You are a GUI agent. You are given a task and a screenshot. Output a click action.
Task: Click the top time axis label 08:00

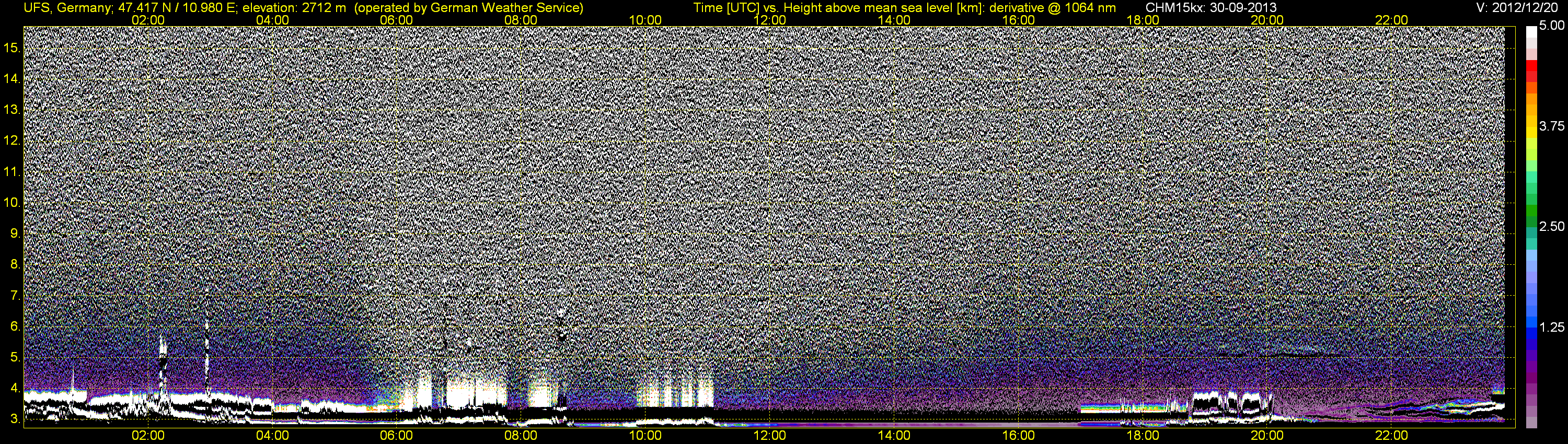(521, 20)
